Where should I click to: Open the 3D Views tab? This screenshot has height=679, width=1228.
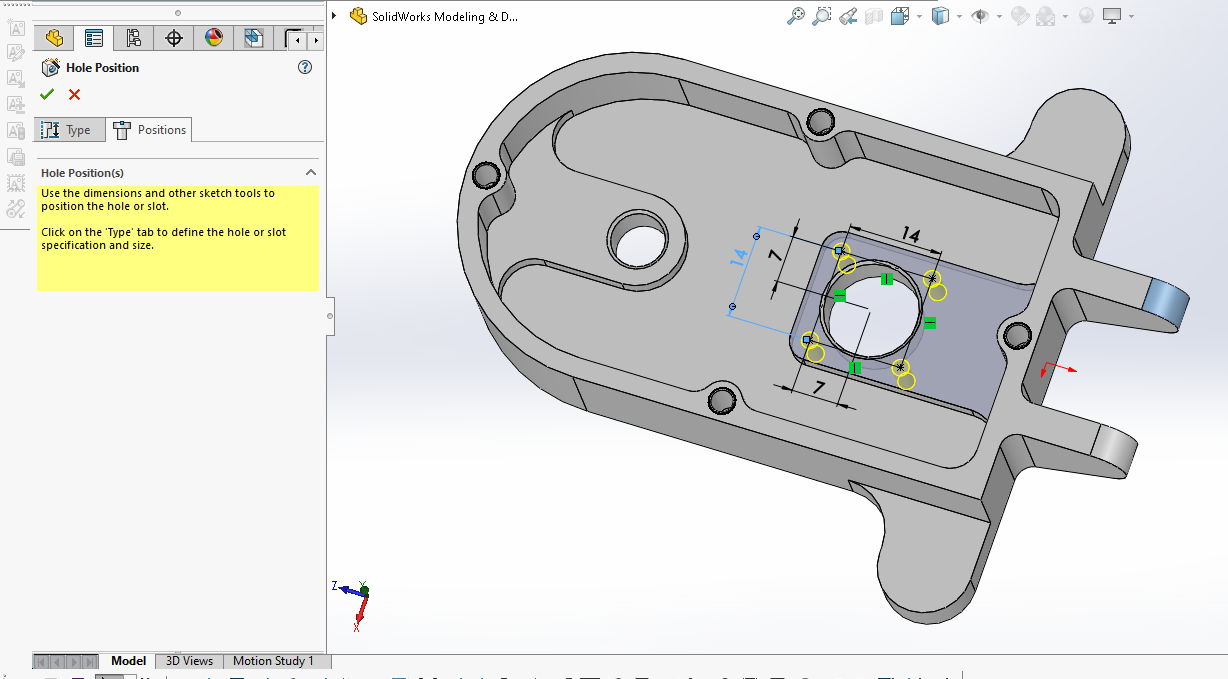coord(189,661)
